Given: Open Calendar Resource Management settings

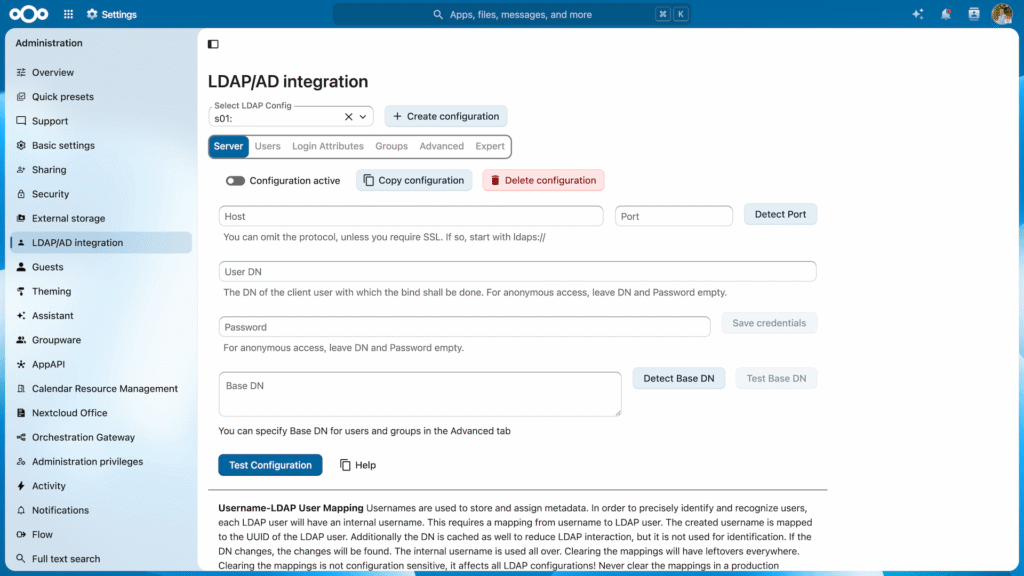Looking at the screenshot, I should [x=101, y=389].
